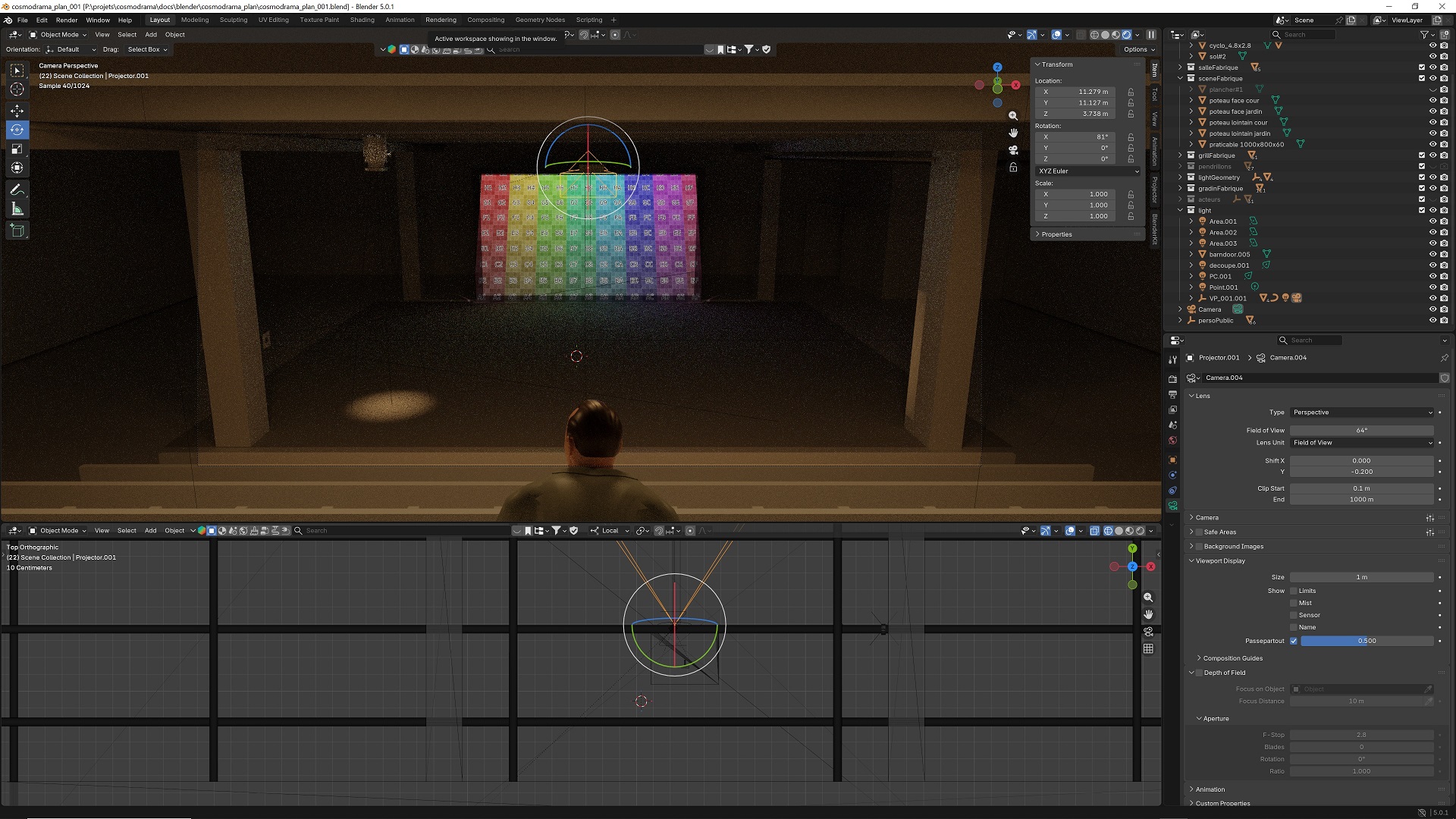Image resolution: width=1456 pixels, height=819 pixels.
Task: Click the Toggle Camera View icon
Action: tap(1013, 150)
